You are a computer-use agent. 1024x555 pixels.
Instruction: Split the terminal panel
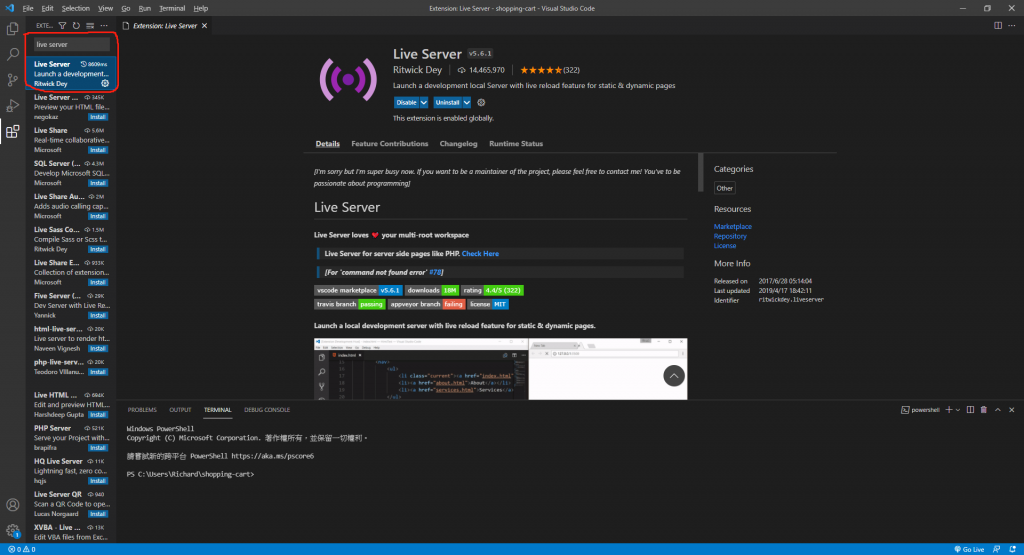[970, 410]
